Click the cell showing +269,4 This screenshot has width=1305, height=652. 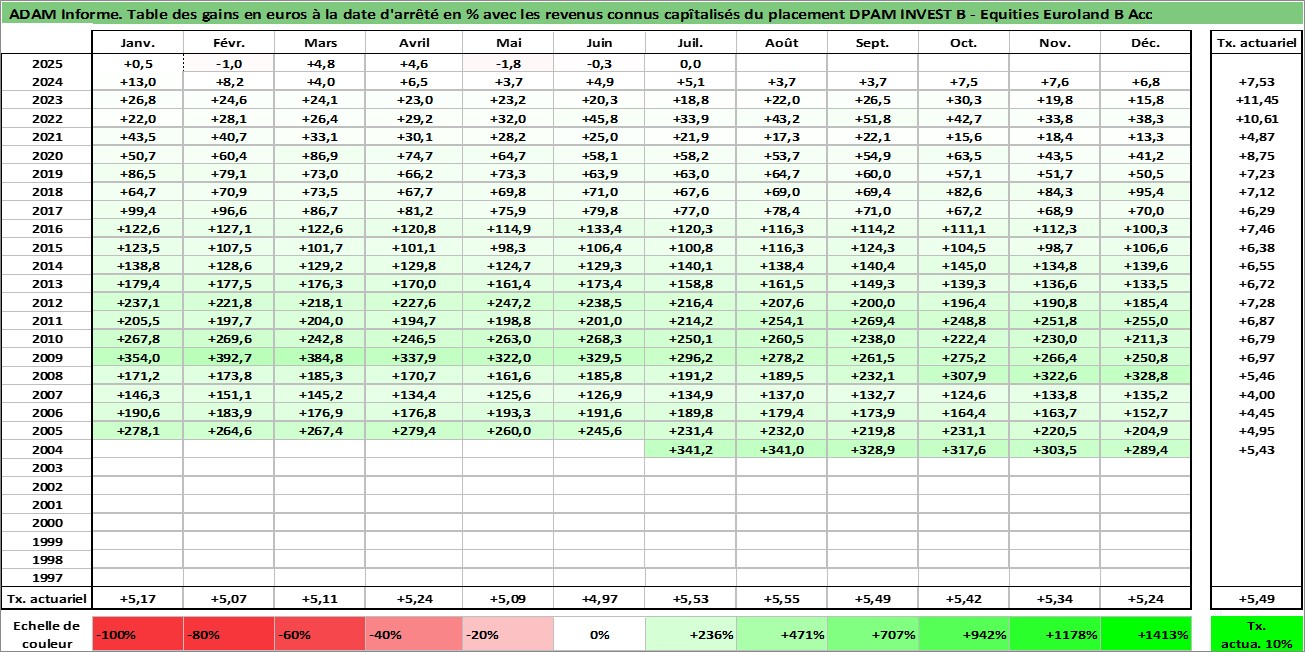click(872, 321)
